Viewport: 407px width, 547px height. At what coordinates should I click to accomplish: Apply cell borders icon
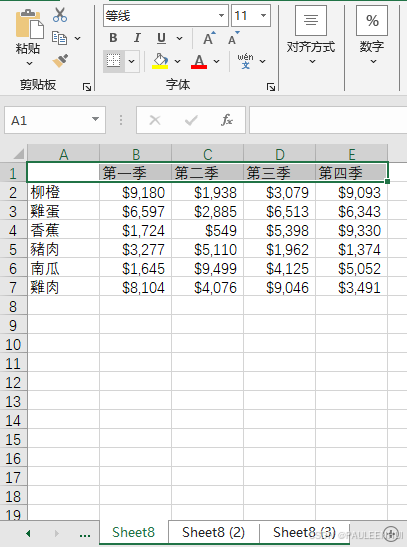113,61
